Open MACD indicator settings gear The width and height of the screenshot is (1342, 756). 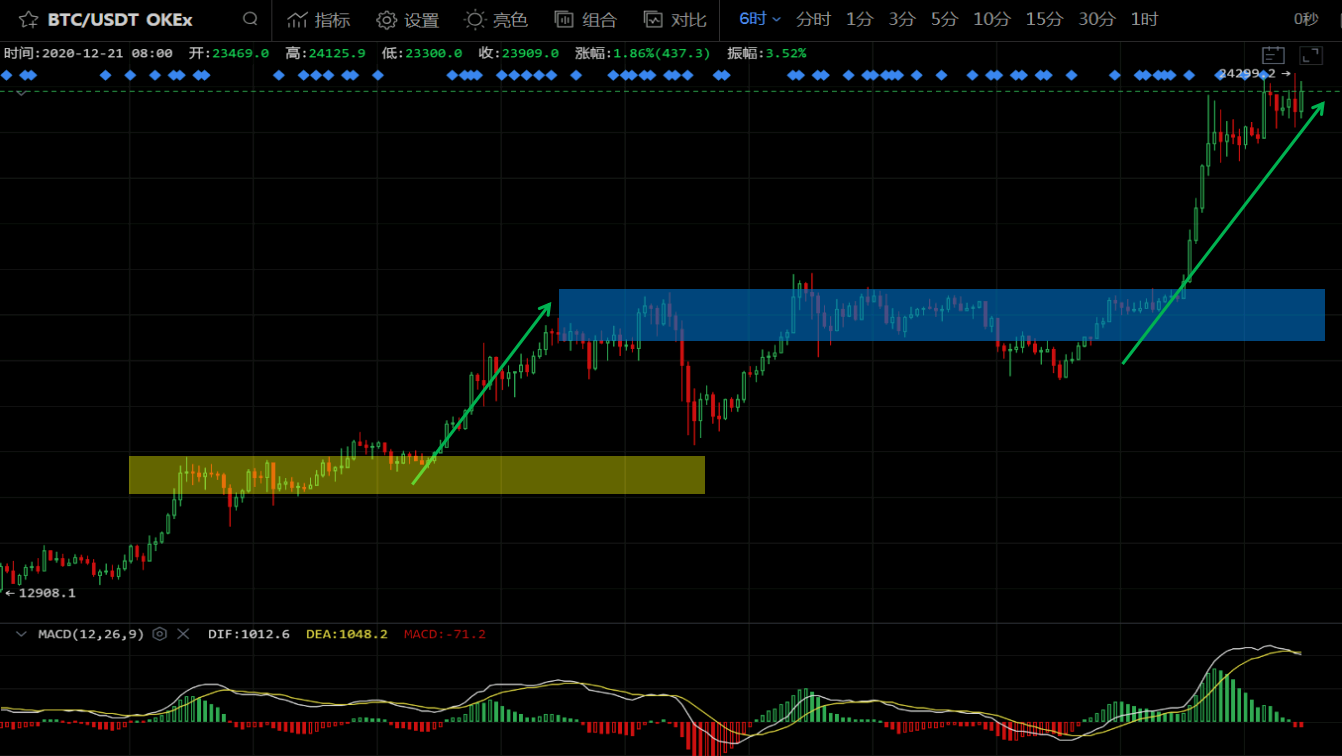pos(159,634)
